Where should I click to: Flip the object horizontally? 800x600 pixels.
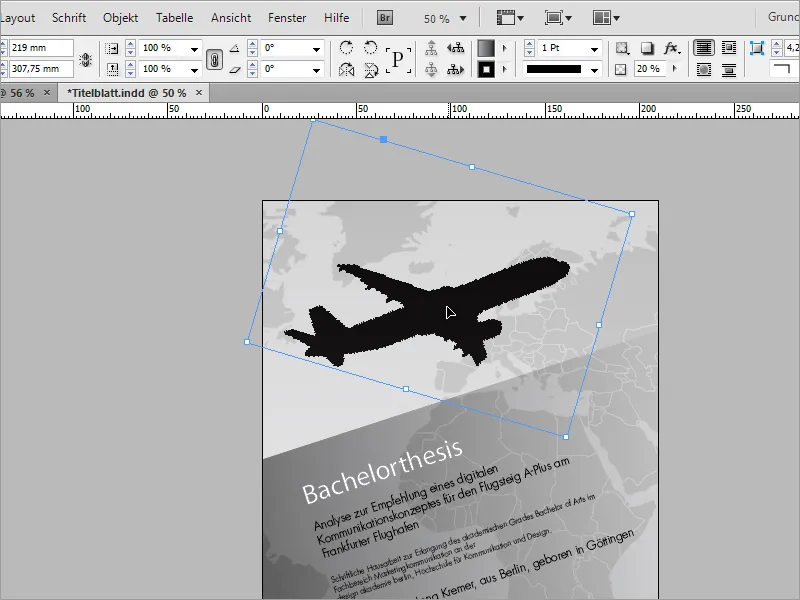click(346, 69)
